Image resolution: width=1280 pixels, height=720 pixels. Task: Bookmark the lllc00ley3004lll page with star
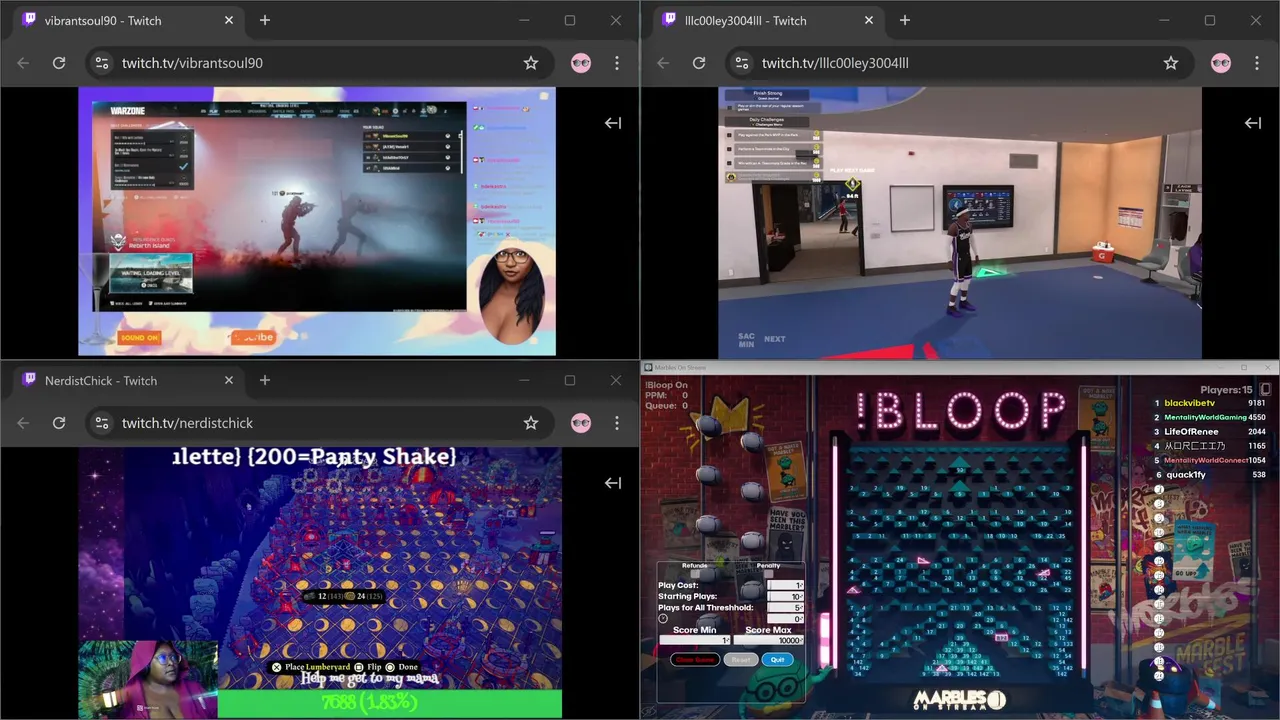(x=1171, y=63)
